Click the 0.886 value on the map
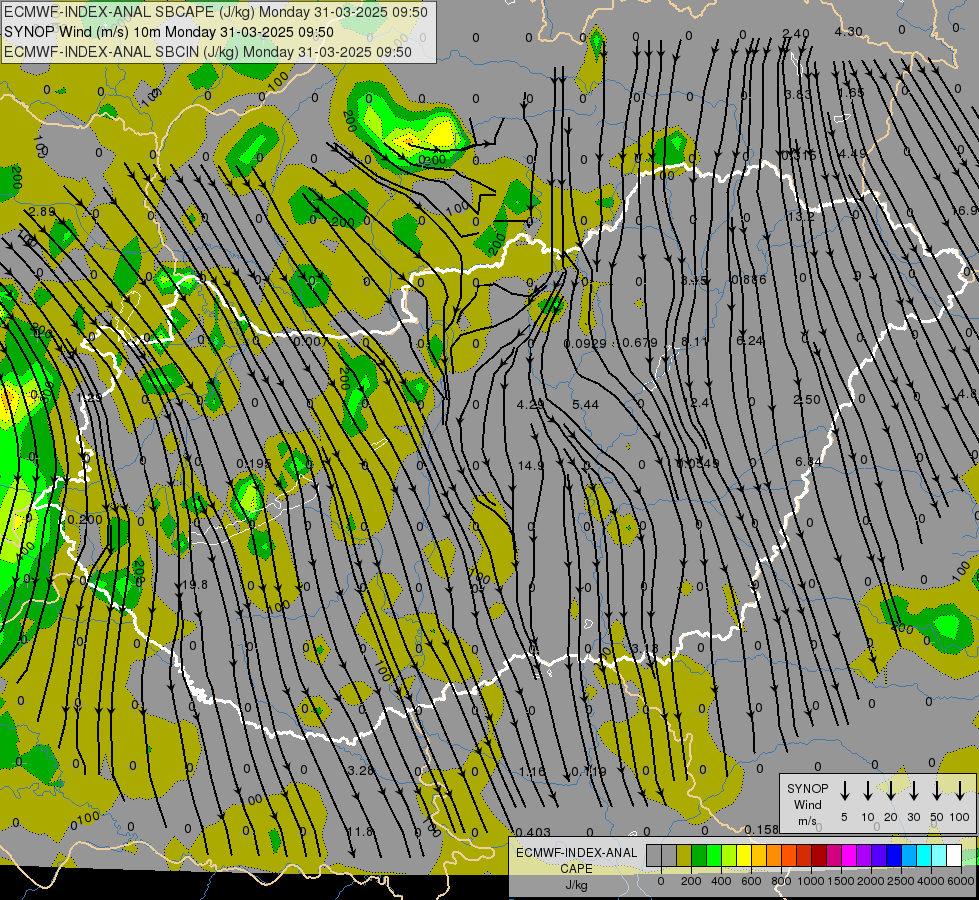979x900 pixels. (x=749, y=280)
